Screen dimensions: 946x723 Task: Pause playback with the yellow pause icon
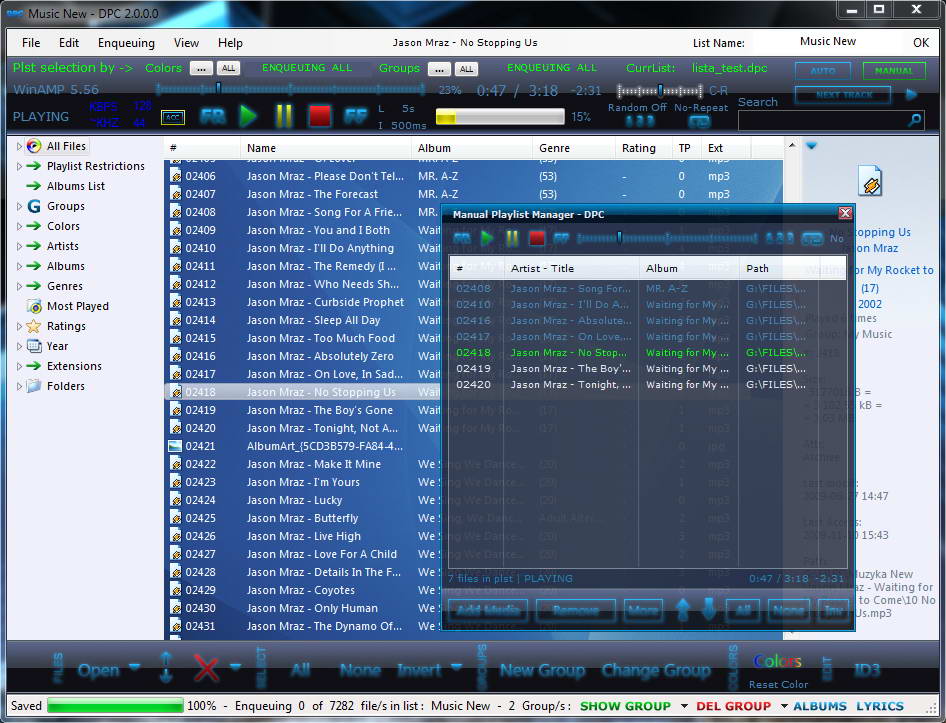[284, 116]
